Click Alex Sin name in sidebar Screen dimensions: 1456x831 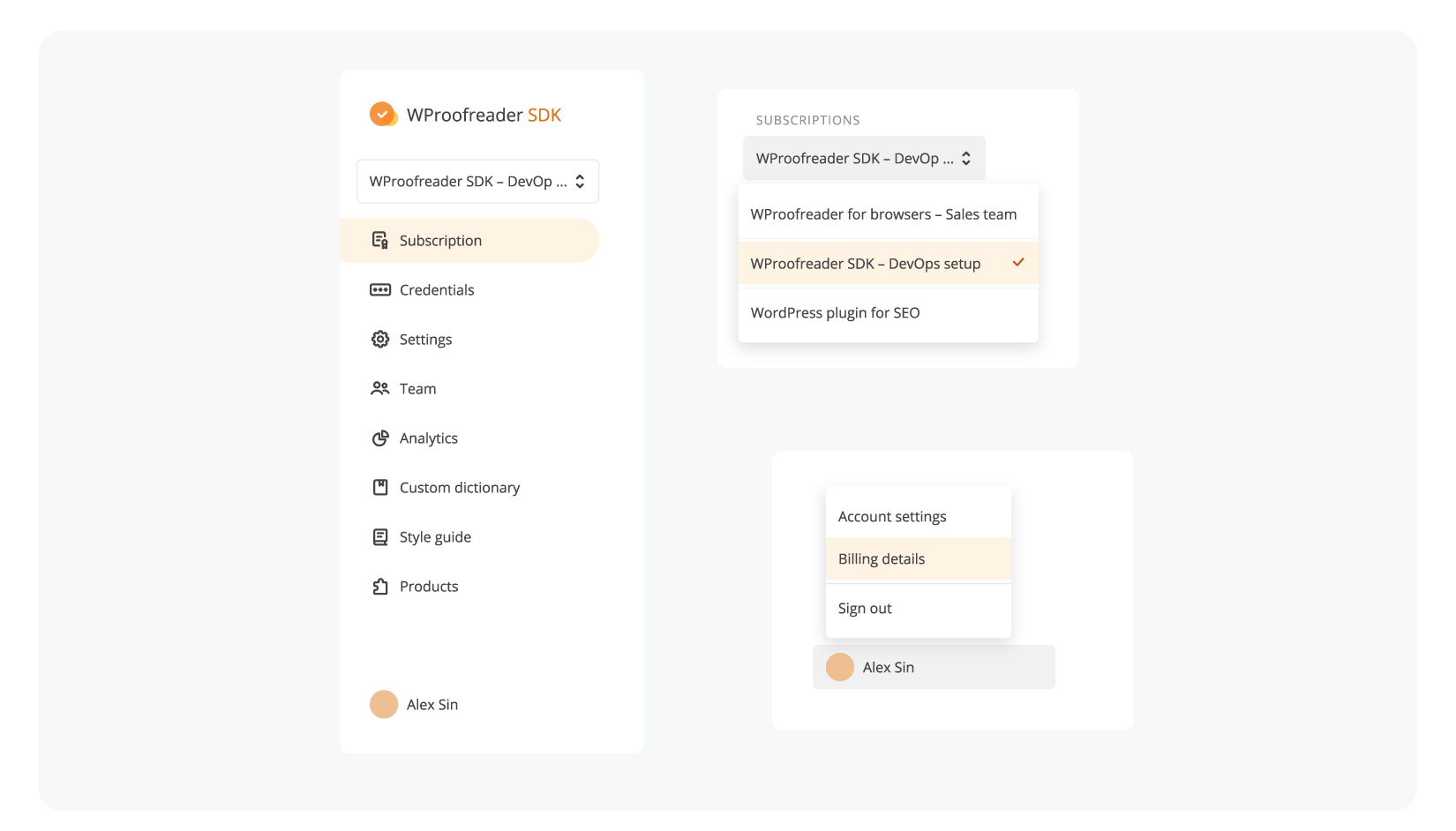432,704
